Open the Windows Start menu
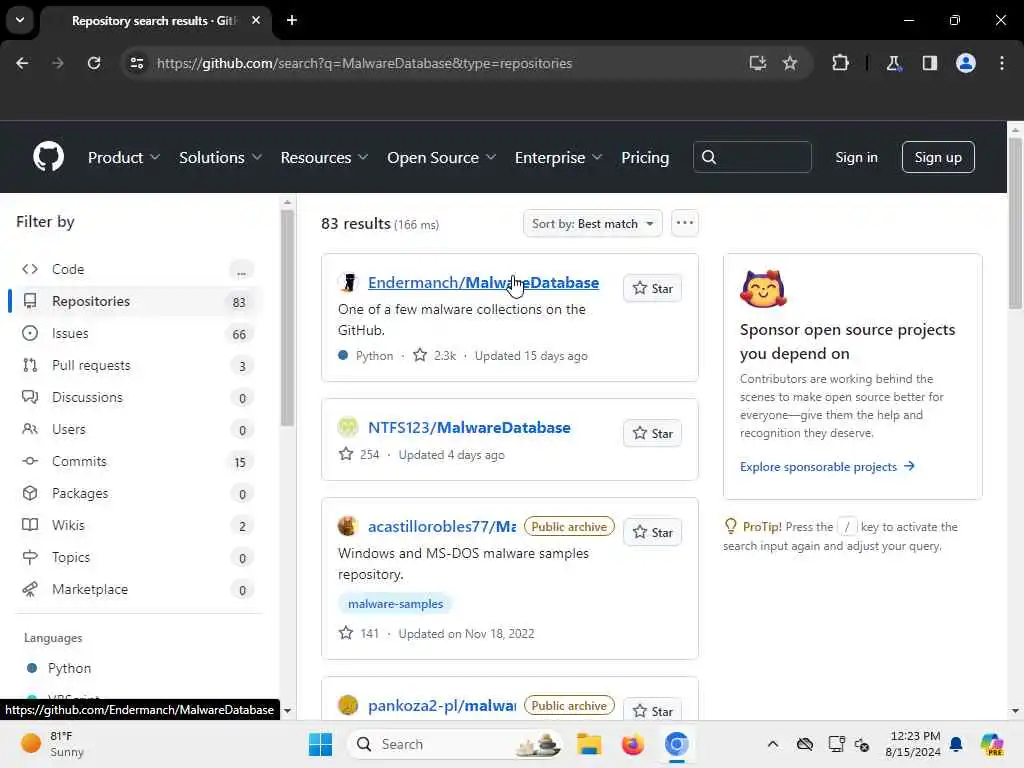The height and width of the screenshot is (768, 1024). (320, 744)
